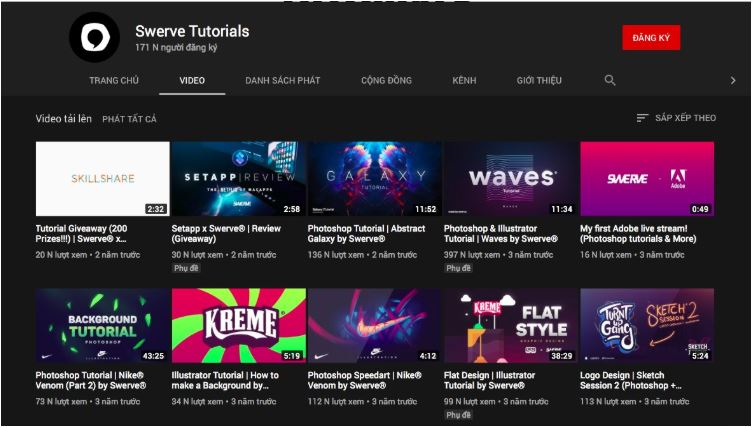Open the Waves tutorial thumbnail
Viewport: 753px width, 428px height.
(511, 179)
